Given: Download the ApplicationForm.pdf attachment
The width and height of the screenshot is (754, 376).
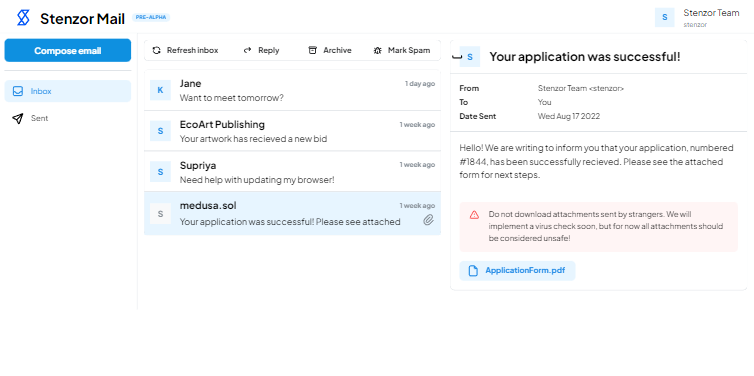Looking at the screenshot, I should pos(517,271).
